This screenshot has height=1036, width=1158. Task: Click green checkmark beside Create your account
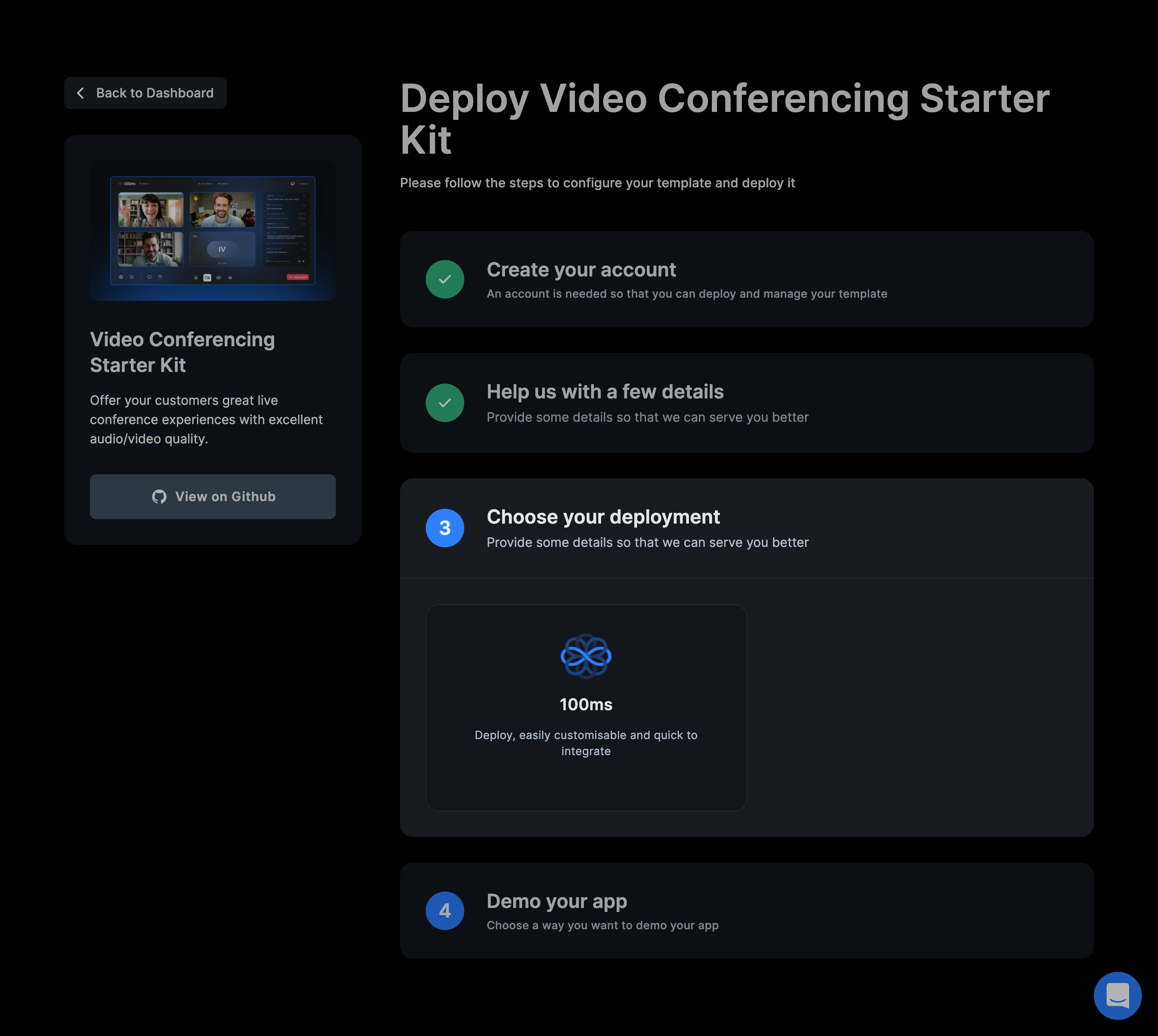tap(445, 280)
